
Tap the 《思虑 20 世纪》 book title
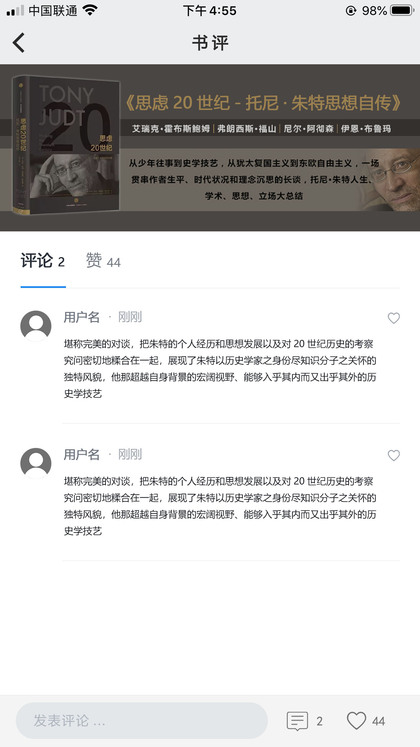[x=263, y=102]
